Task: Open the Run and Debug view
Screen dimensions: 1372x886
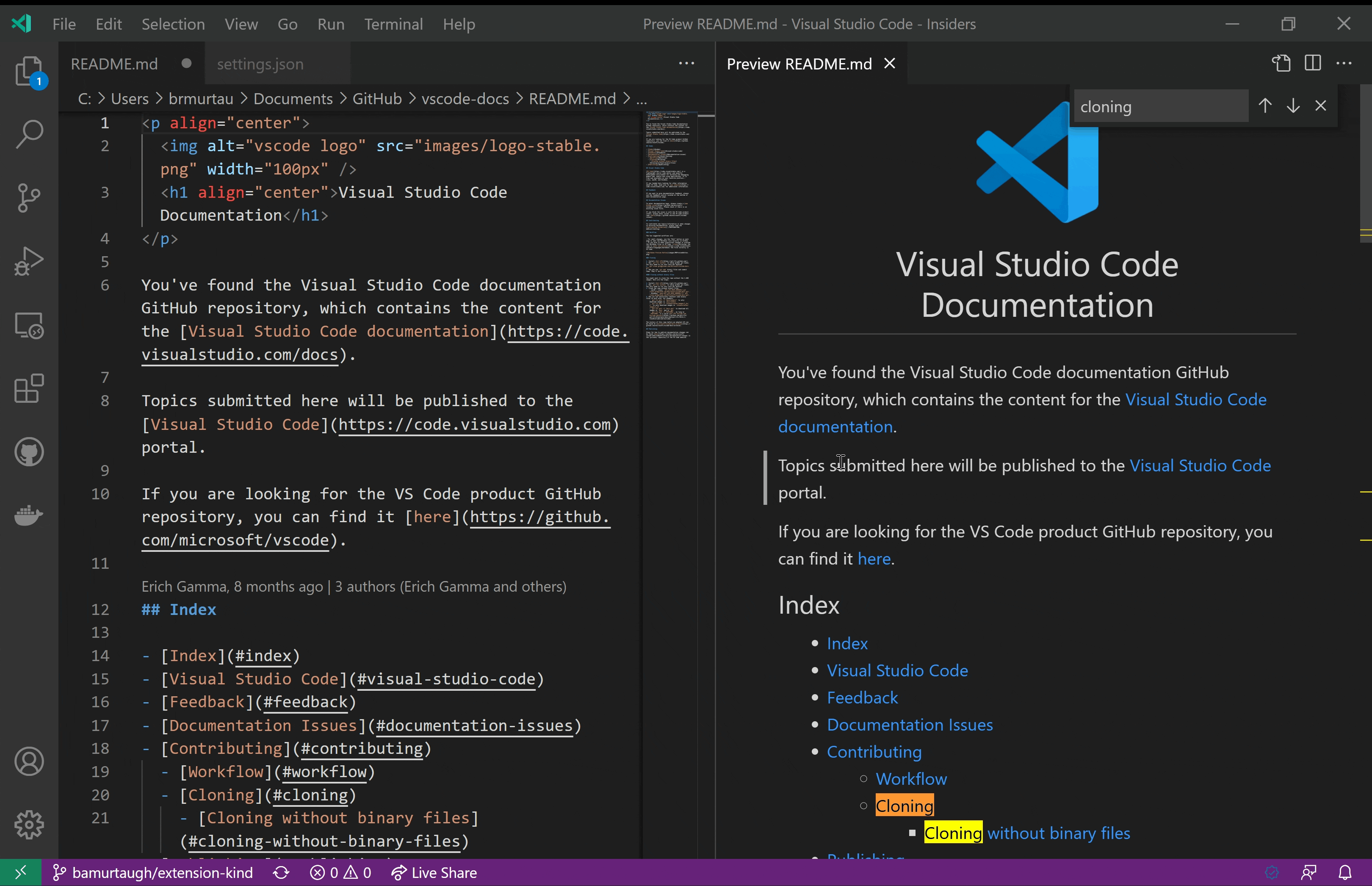Action: [29, 261]
